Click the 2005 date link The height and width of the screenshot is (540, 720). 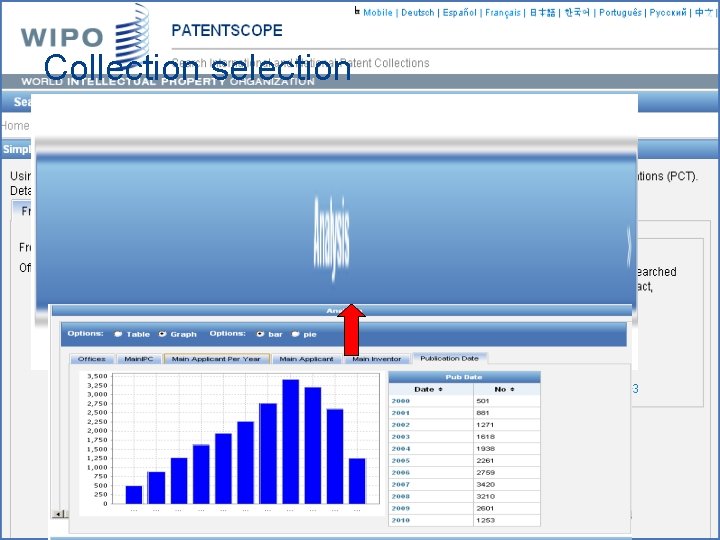pos(400,461)
